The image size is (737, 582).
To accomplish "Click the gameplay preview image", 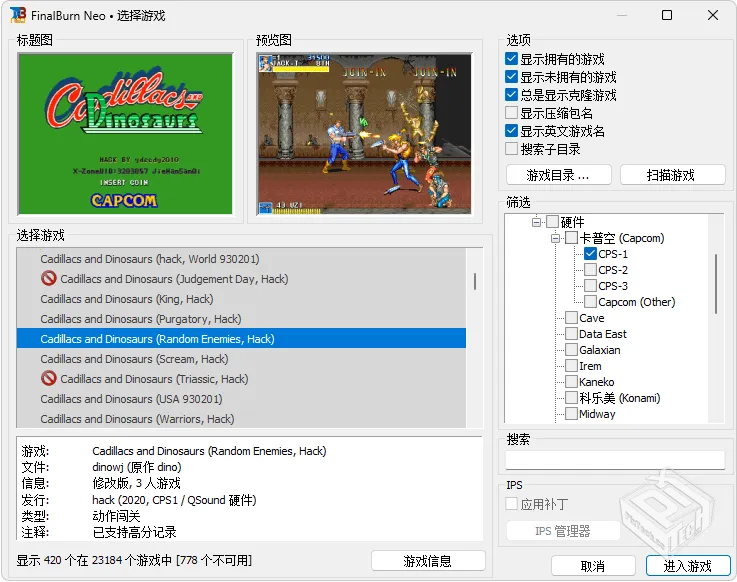I will click(364, 133).
